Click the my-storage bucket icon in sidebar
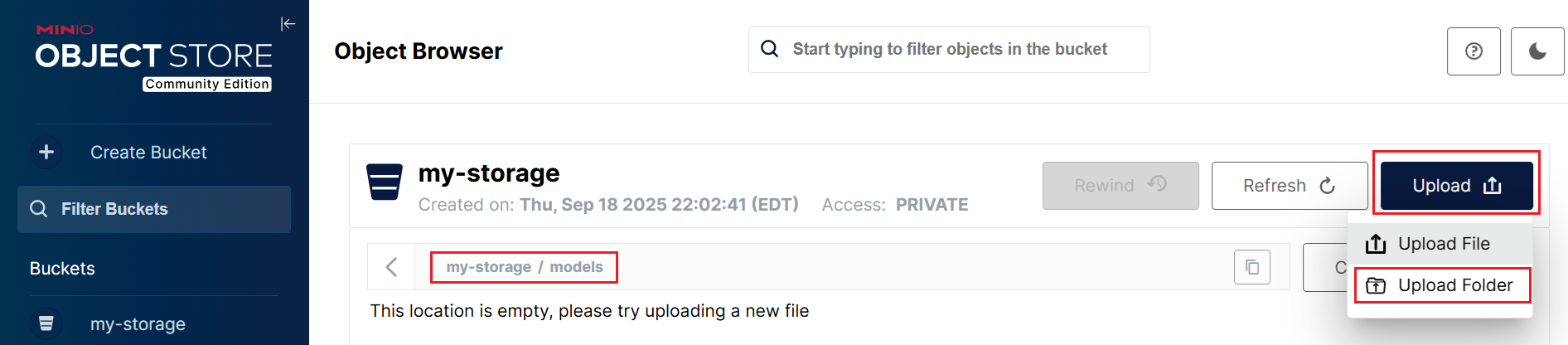 click(46, 323)
